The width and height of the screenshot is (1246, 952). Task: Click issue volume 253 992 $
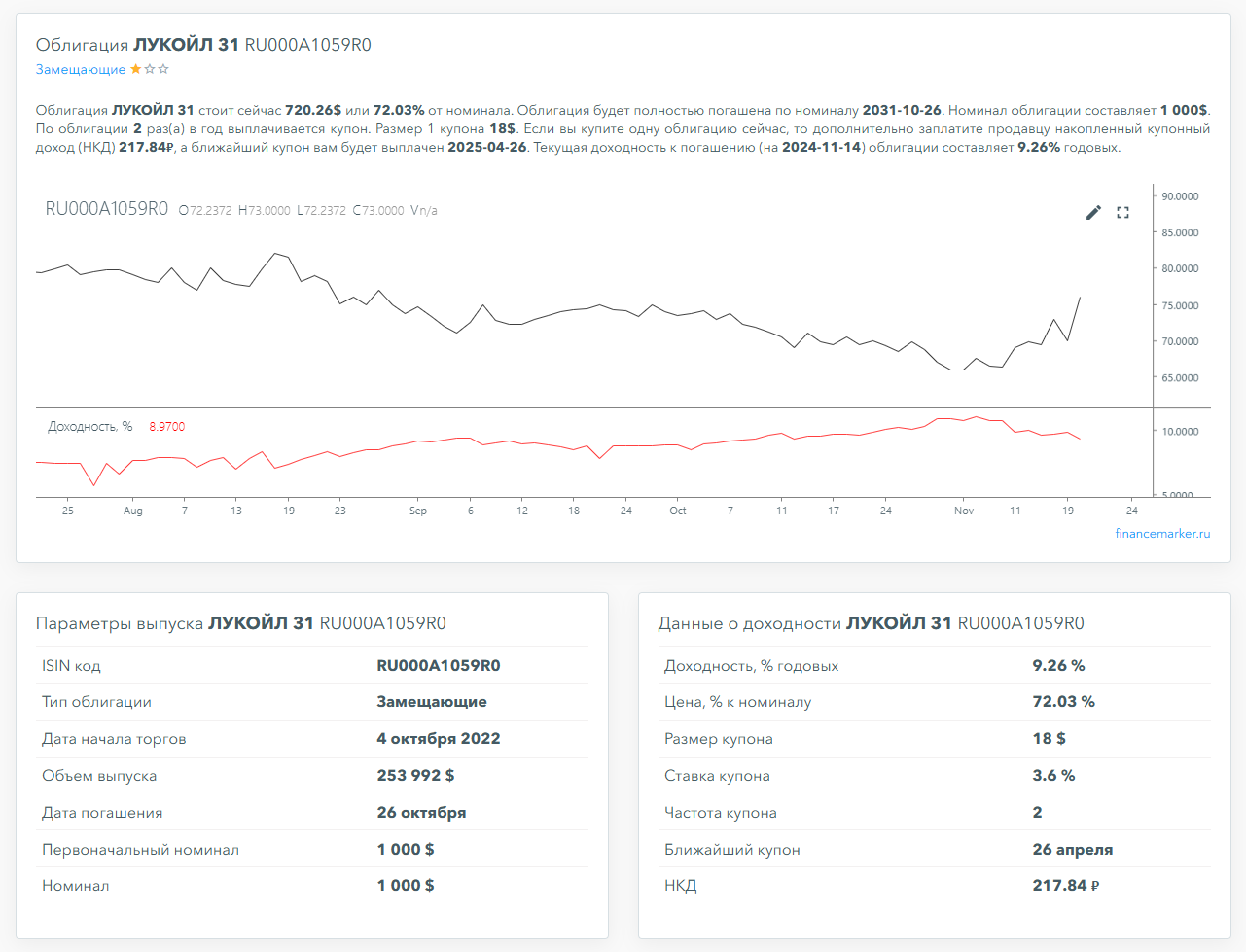coord(415,776)
